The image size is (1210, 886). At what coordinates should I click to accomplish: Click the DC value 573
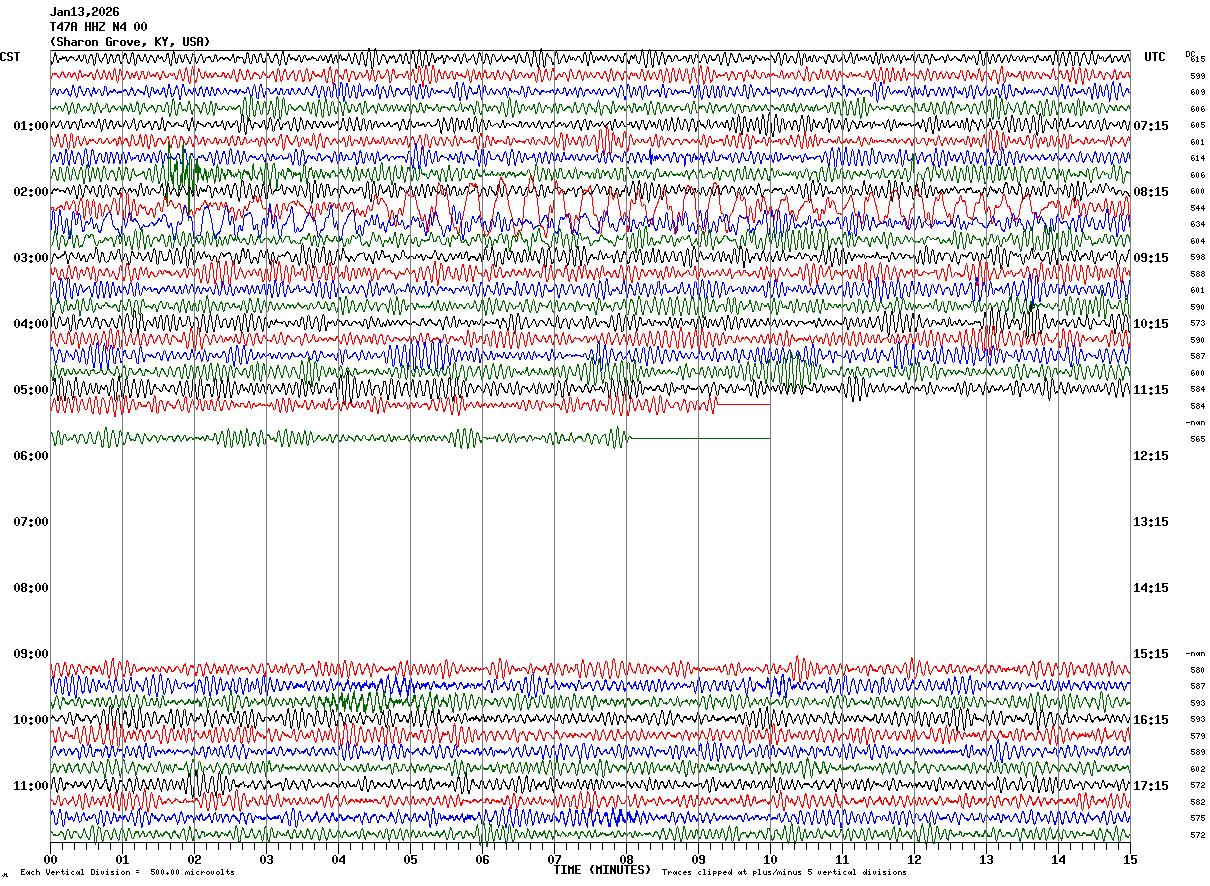1197,324
